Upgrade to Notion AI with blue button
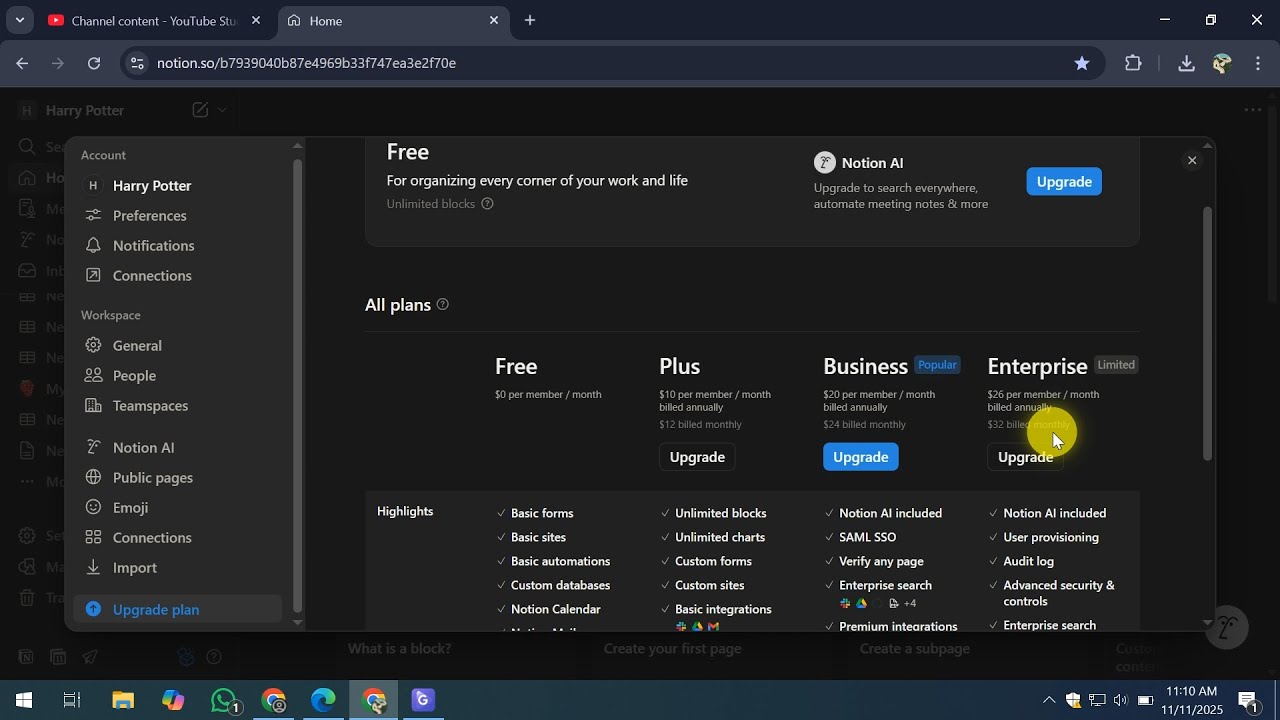1280x720 pixels. point(1064,182)
